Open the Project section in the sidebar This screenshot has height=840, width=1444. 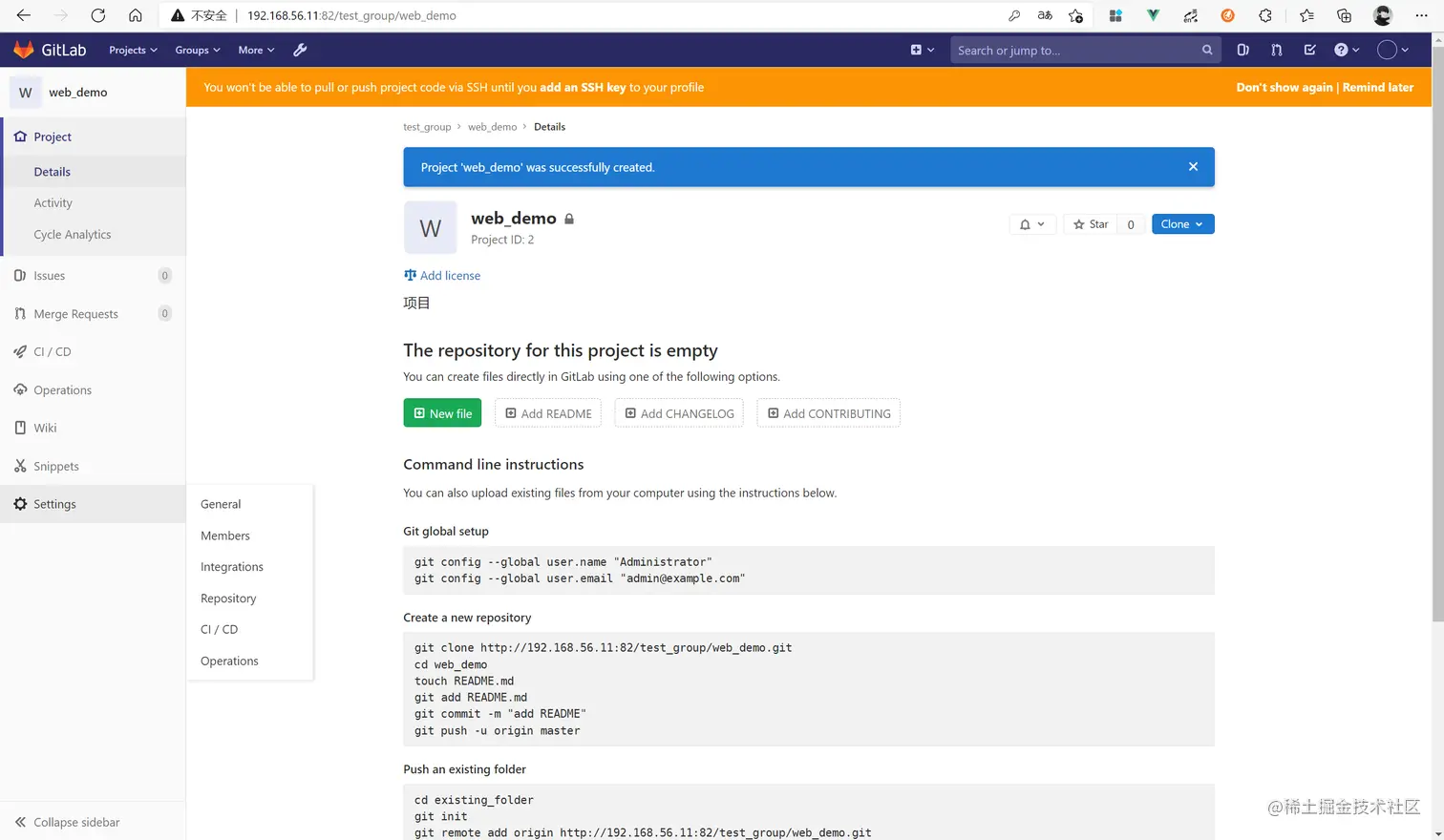(95, 136)
